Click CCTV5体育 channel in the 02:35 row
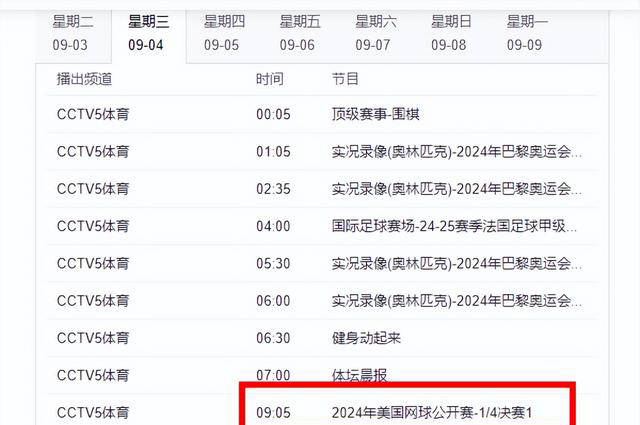This screenshot has height=425, width=640. 93,189
